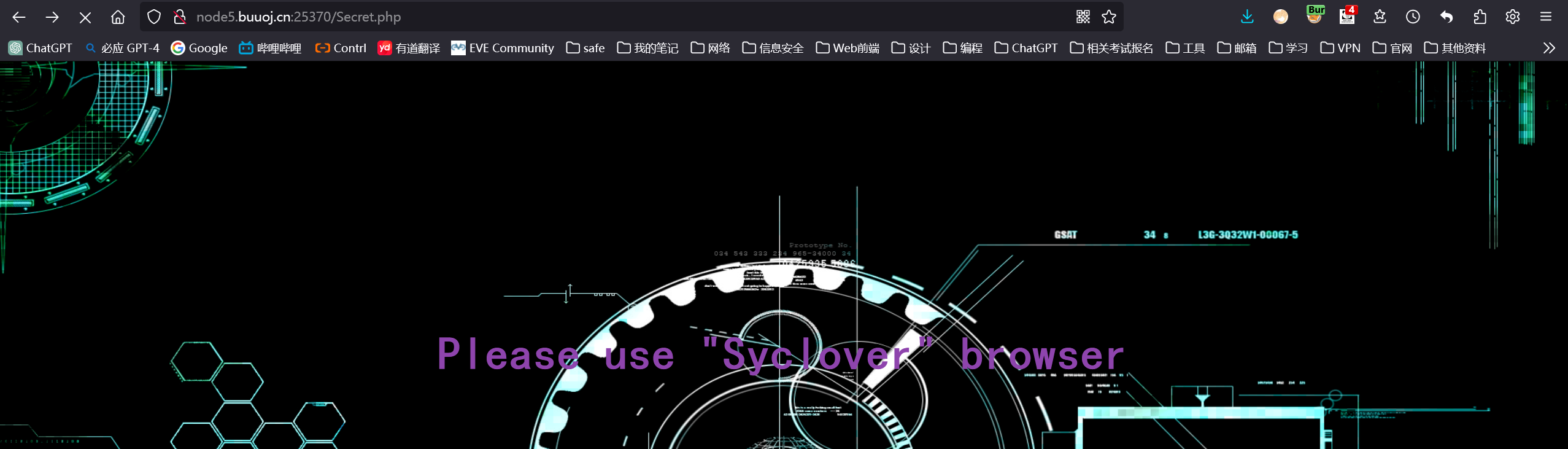This screenshot has width=1568, height=449.
Task: Expand the 相关考试报名 bookmark folder
Action: tap(1111, 48)
